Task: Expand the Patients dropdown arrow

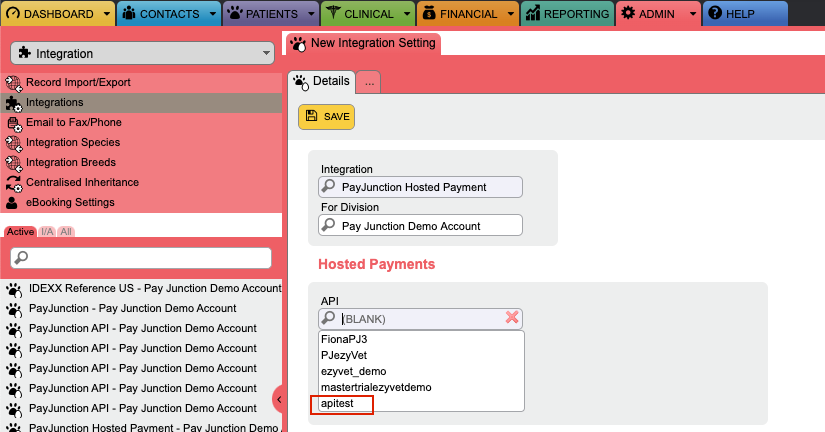Action: [x=311, y=14]
